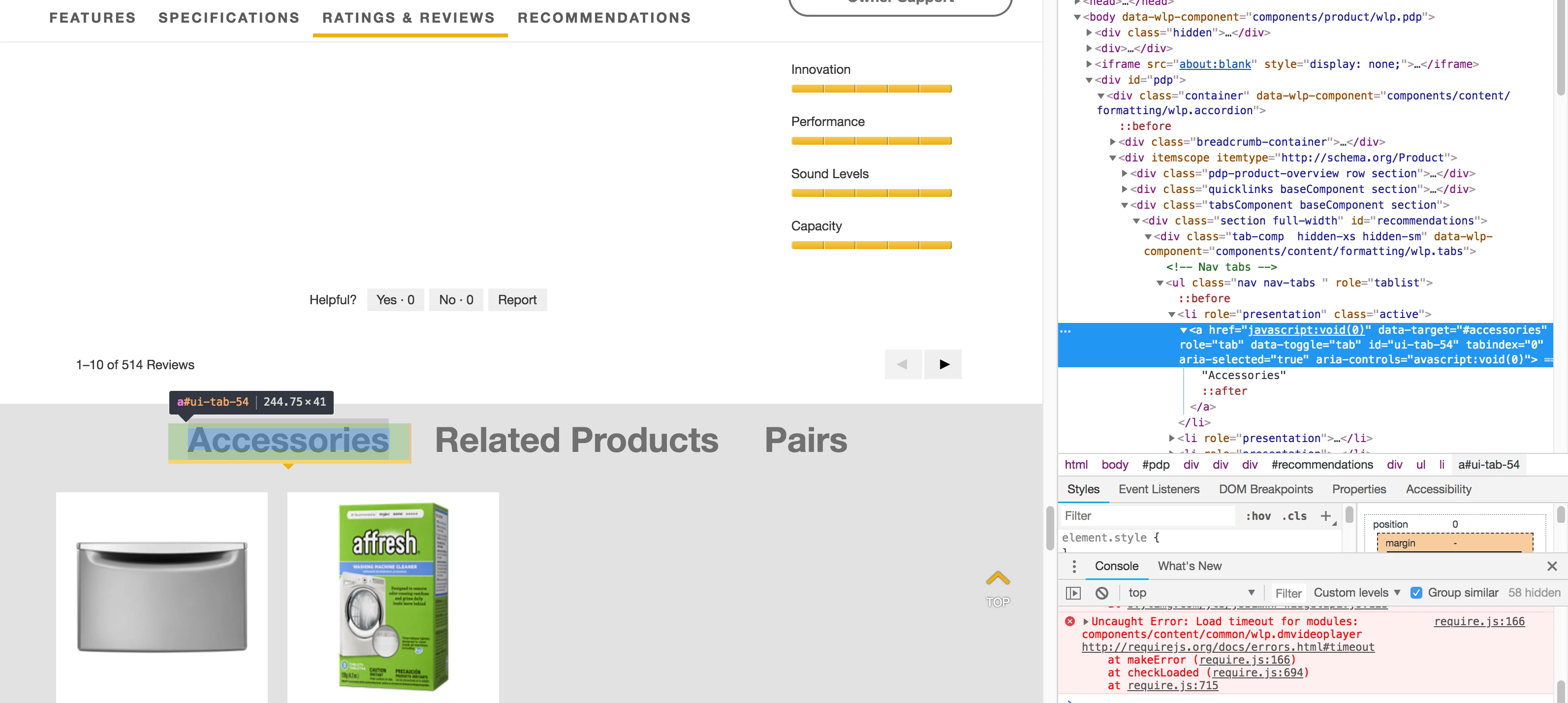Uncheck the Group similar checkbox
1568x703 pixels.
pyautogui.click(x=1416, y=593)
